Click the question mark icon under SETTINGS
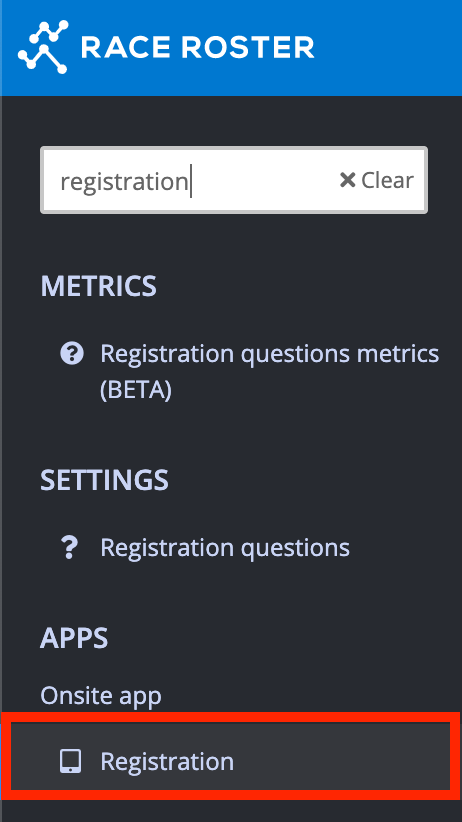Viewport: 462px width, 822px height. coord(70,548)
